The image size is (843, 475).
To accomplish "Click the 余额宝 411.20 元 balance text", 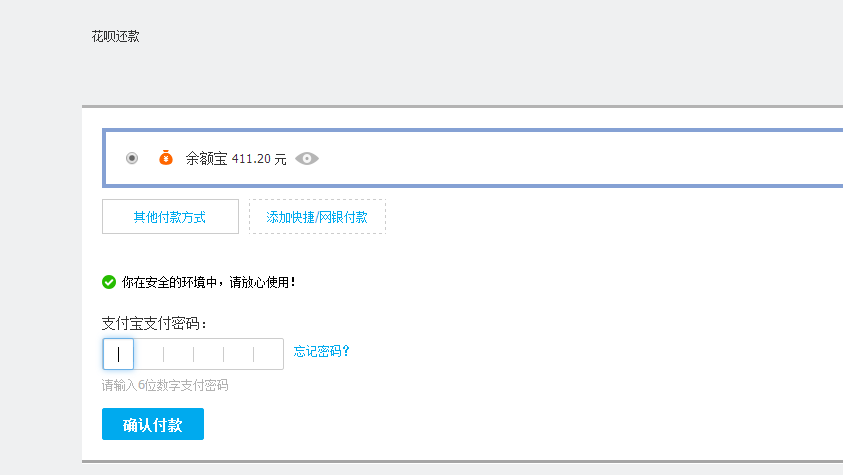I will (x=236, y=159).
